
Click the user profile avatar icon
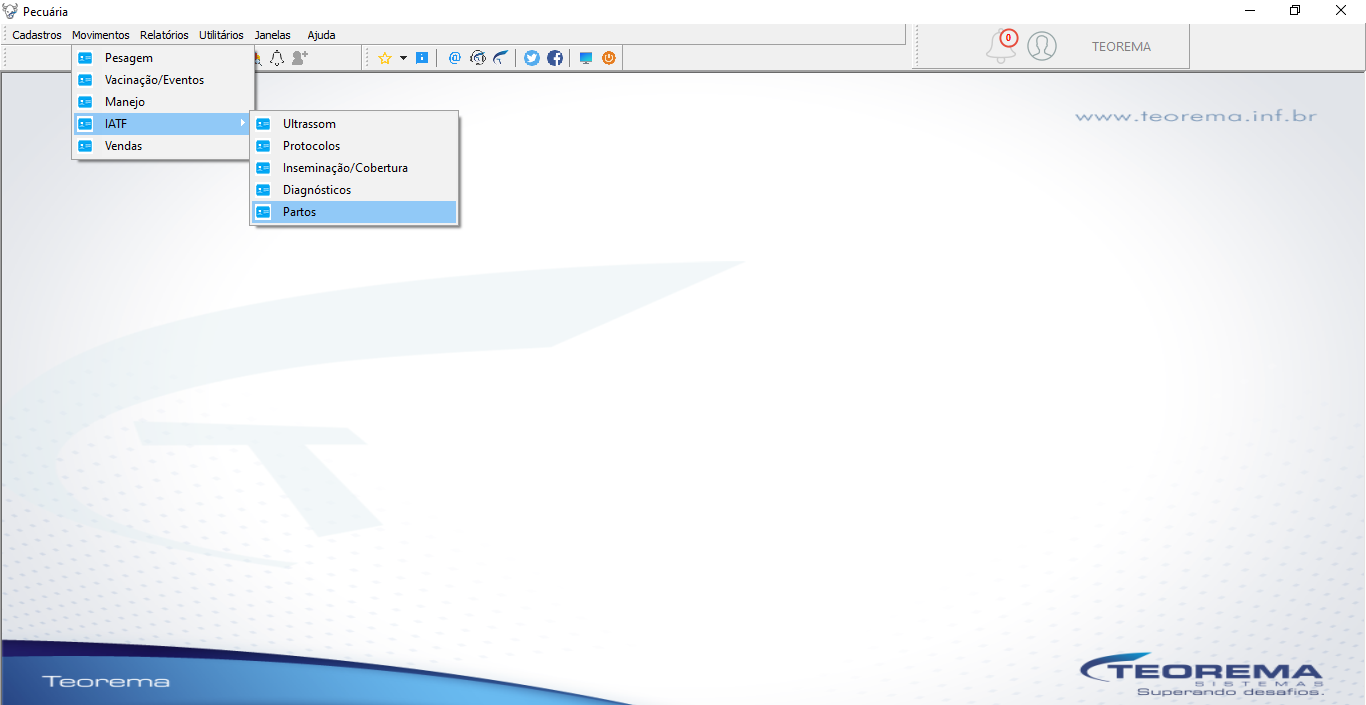tap(1042, 46)
